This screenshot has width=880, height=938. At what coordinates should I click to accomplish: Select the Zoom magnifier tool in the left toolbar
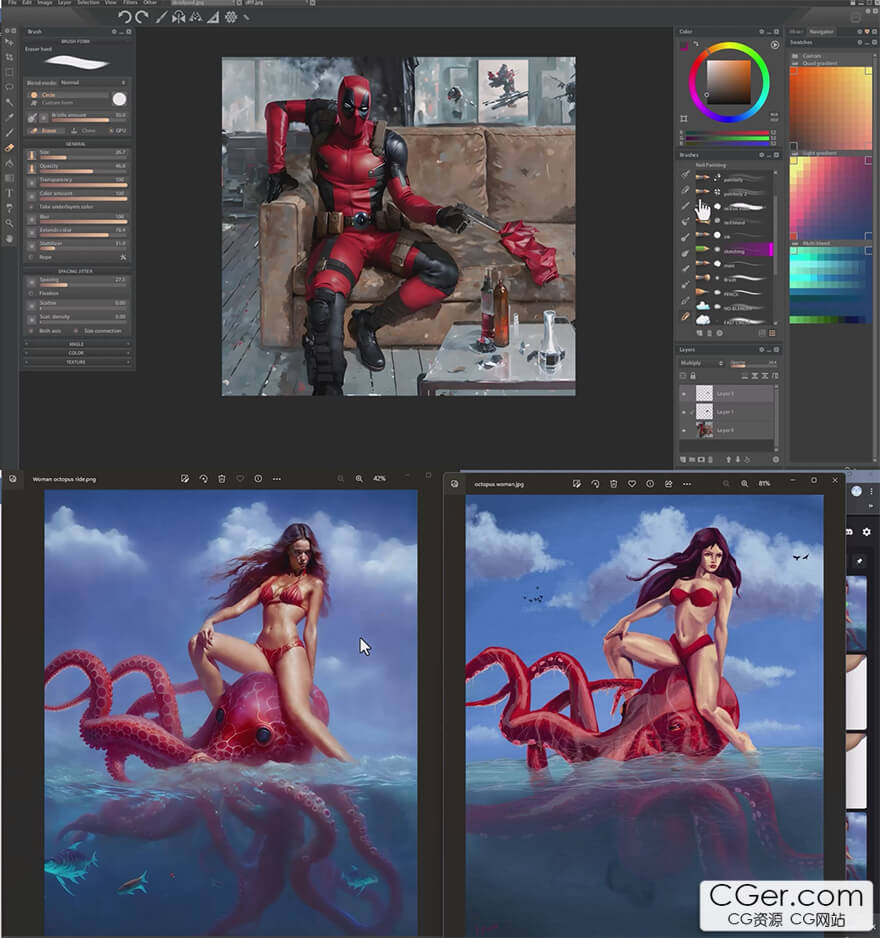(x=9, y=223)
